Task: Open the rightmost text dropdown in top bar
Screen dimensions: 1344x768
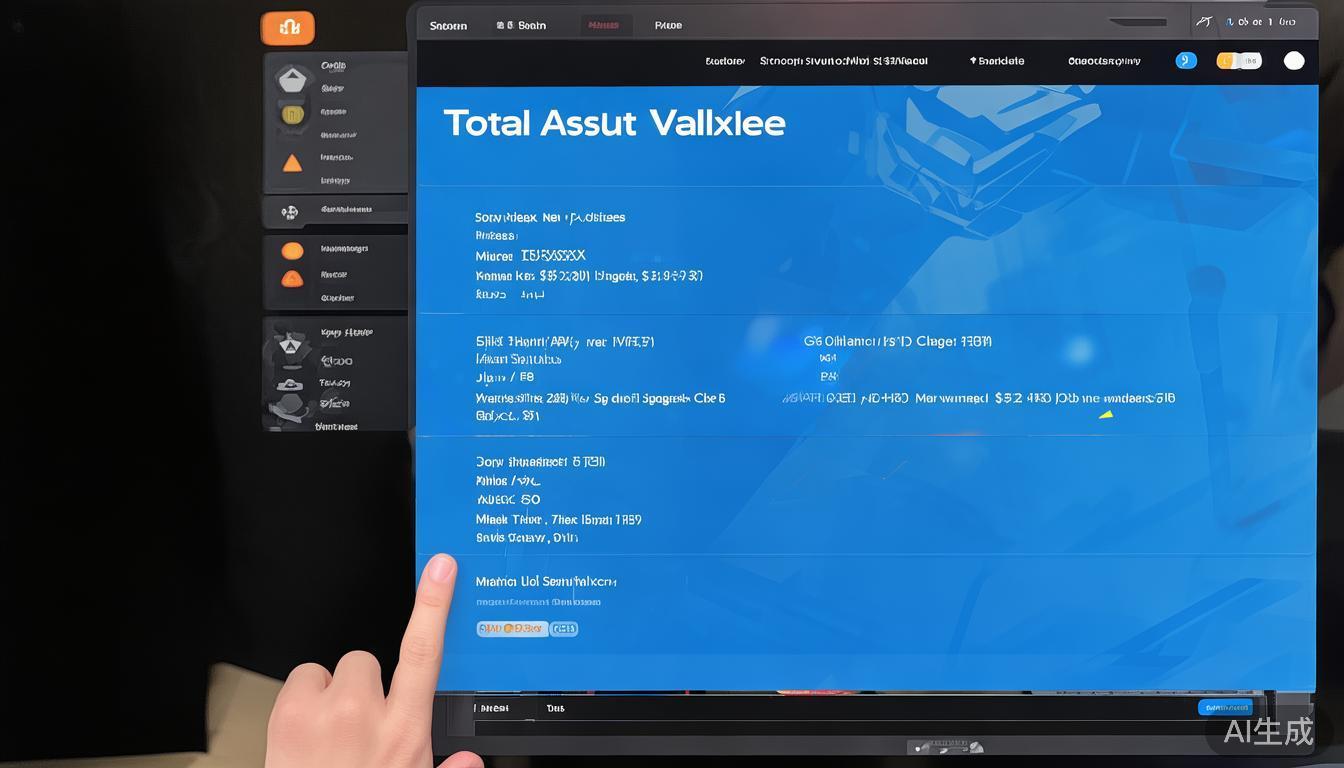Action: point(1103,61)
